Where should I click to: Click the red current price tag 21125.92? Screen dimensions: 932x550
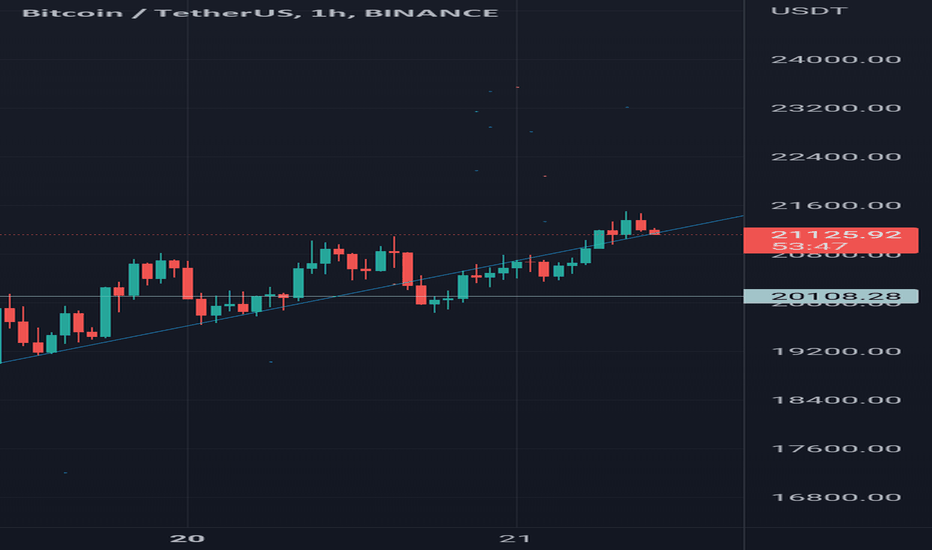[831, 240]
